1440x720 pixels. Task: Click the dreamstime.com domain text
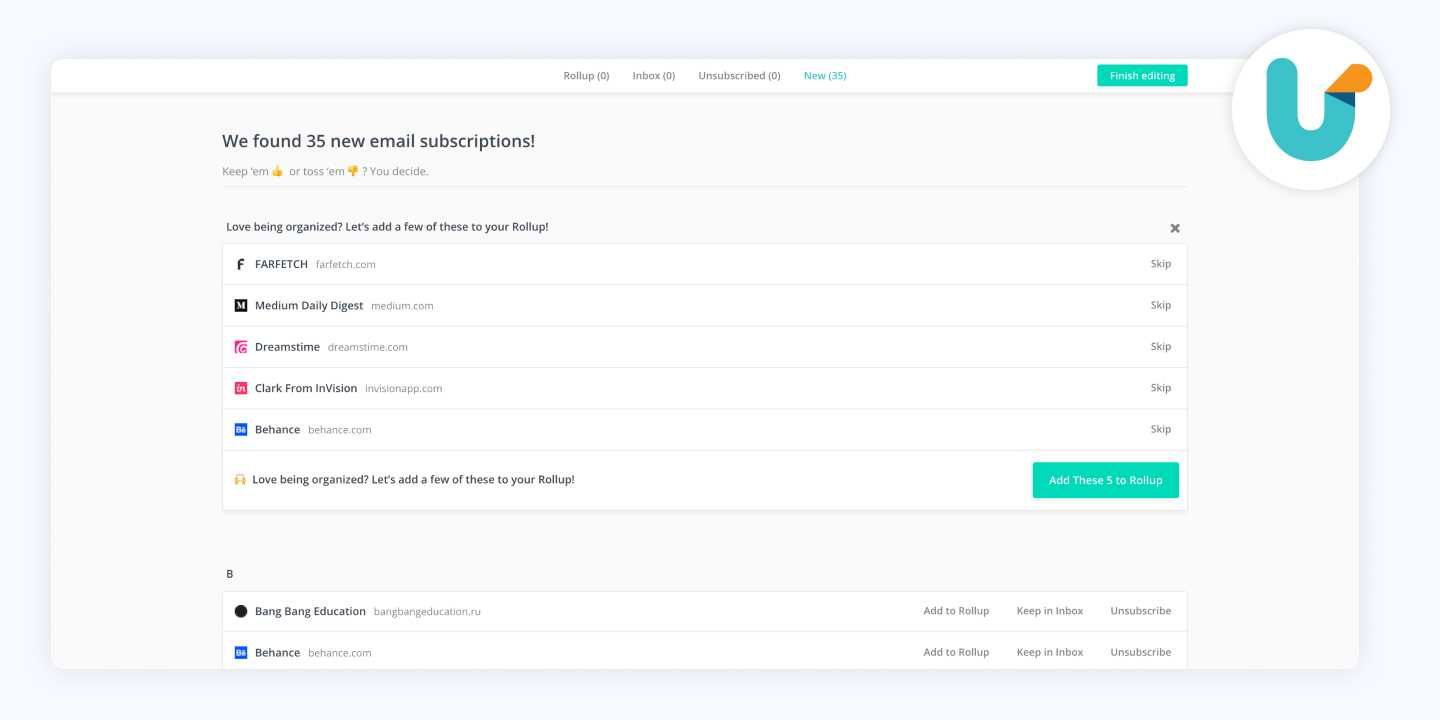tap(368, 347)
